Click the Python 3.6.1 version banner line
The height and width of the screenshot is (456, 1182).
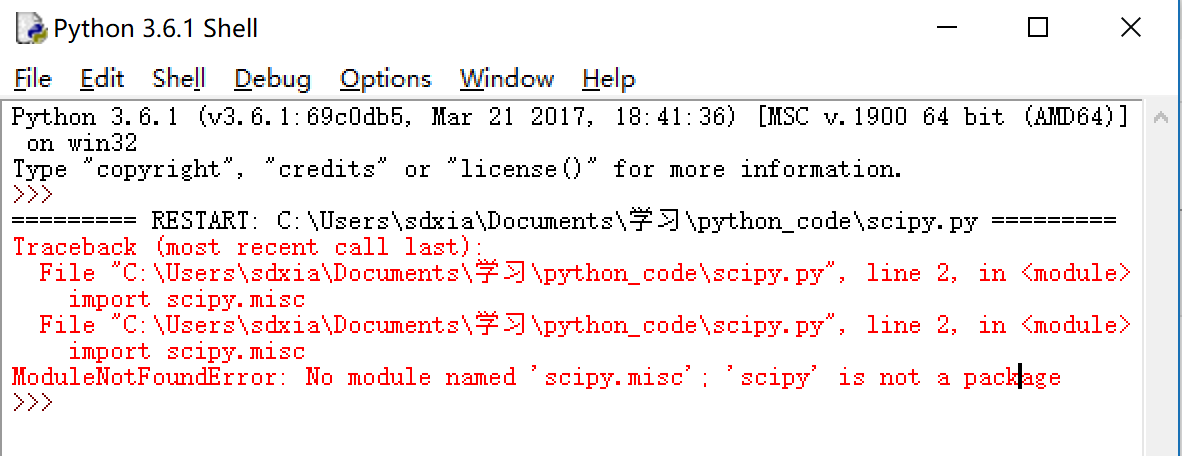click(x=570, y=117)
